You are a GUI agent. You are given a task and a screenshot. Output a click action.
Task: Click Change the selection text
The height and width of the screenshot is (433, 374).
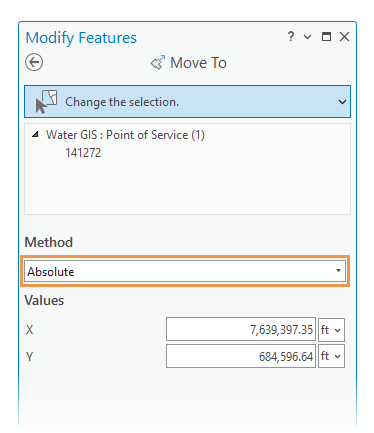tap(122, 102)
